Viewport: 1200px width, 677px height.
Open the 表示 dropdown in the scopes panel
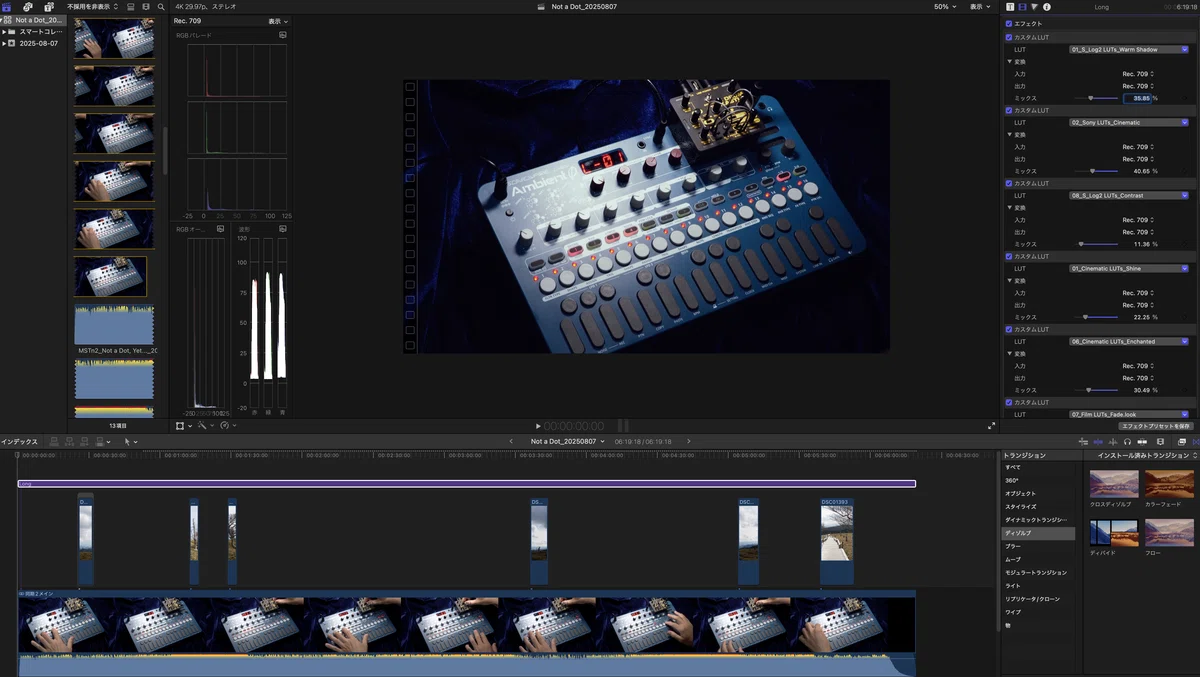[x=277, y=21]
